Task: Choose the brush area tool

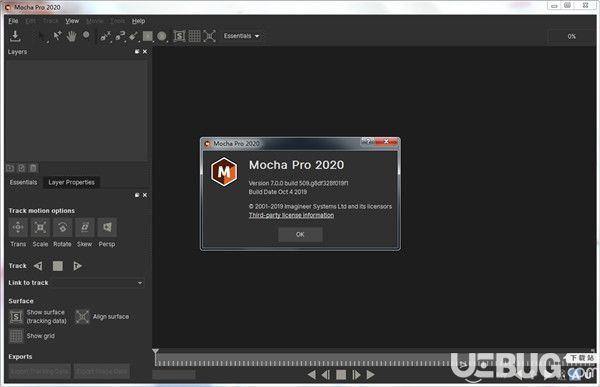Action: click(x=133, y=36)
